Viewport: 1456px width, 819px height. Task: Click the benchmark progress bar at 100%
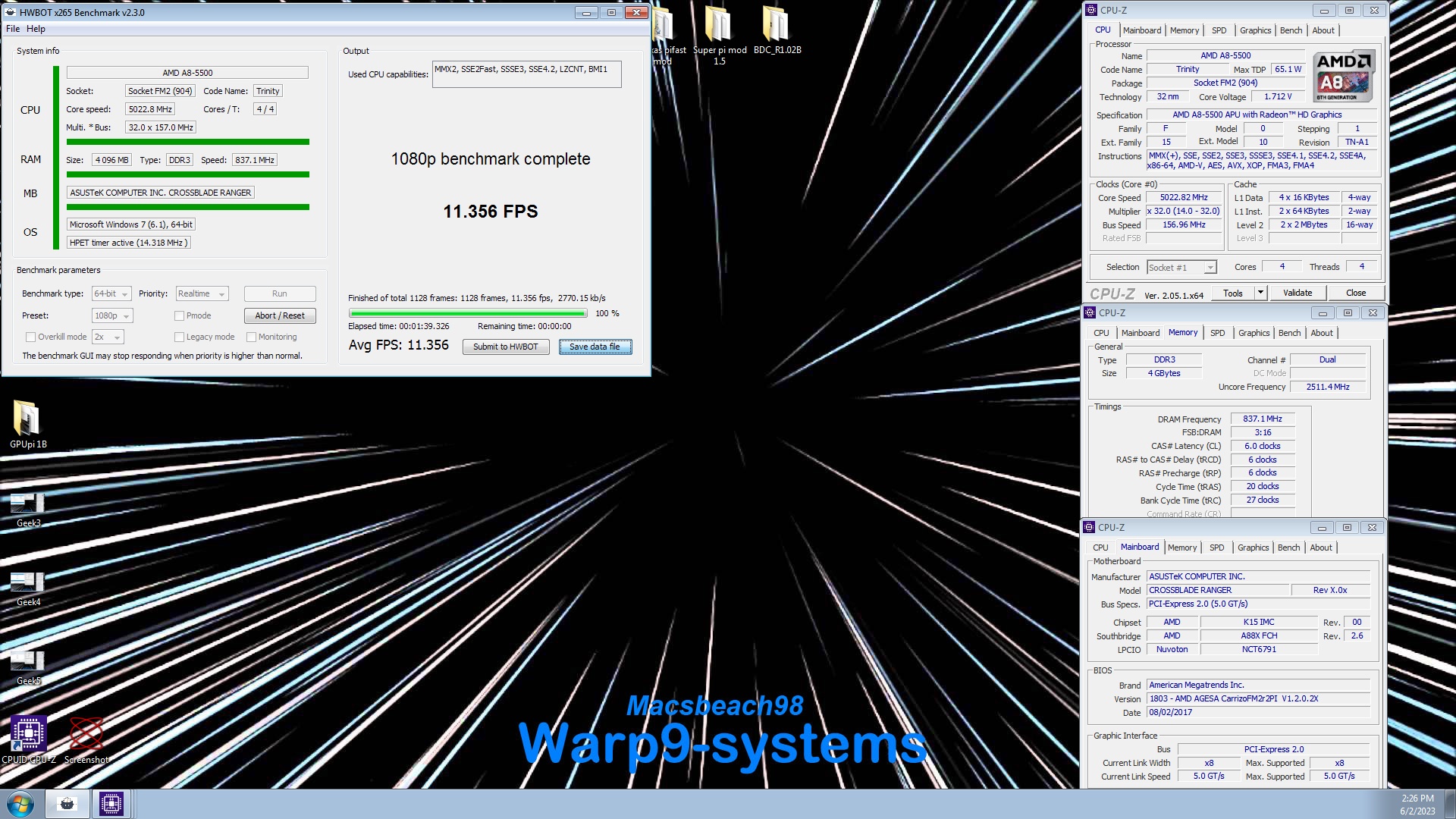[x=468, y=313]
